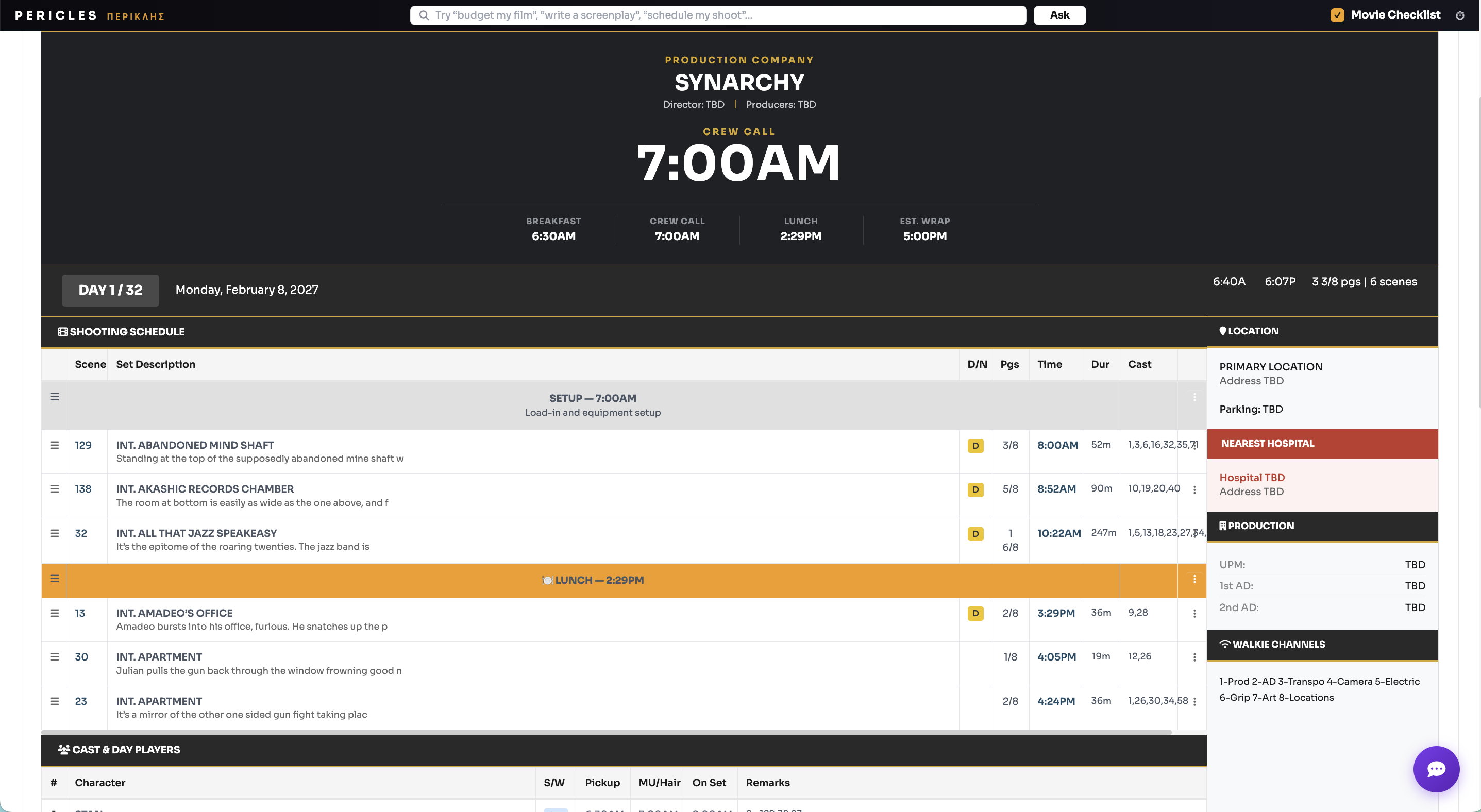1481x812 pixels.
Task: Click the DAY 1 / 32 badge
Action: [110, 290]
